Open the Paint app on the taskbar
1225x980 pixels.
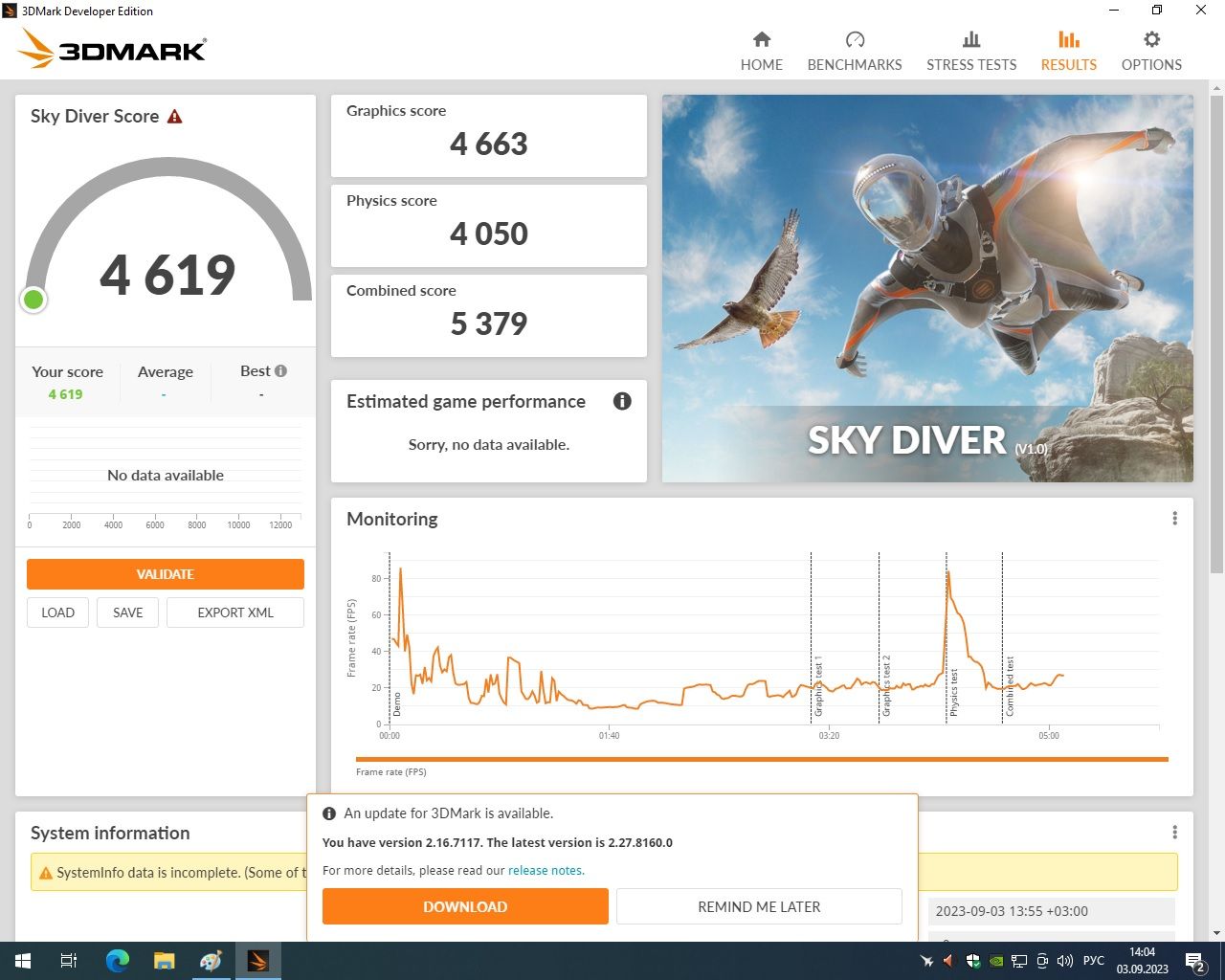pyautogui.click(x=211, y=961)
